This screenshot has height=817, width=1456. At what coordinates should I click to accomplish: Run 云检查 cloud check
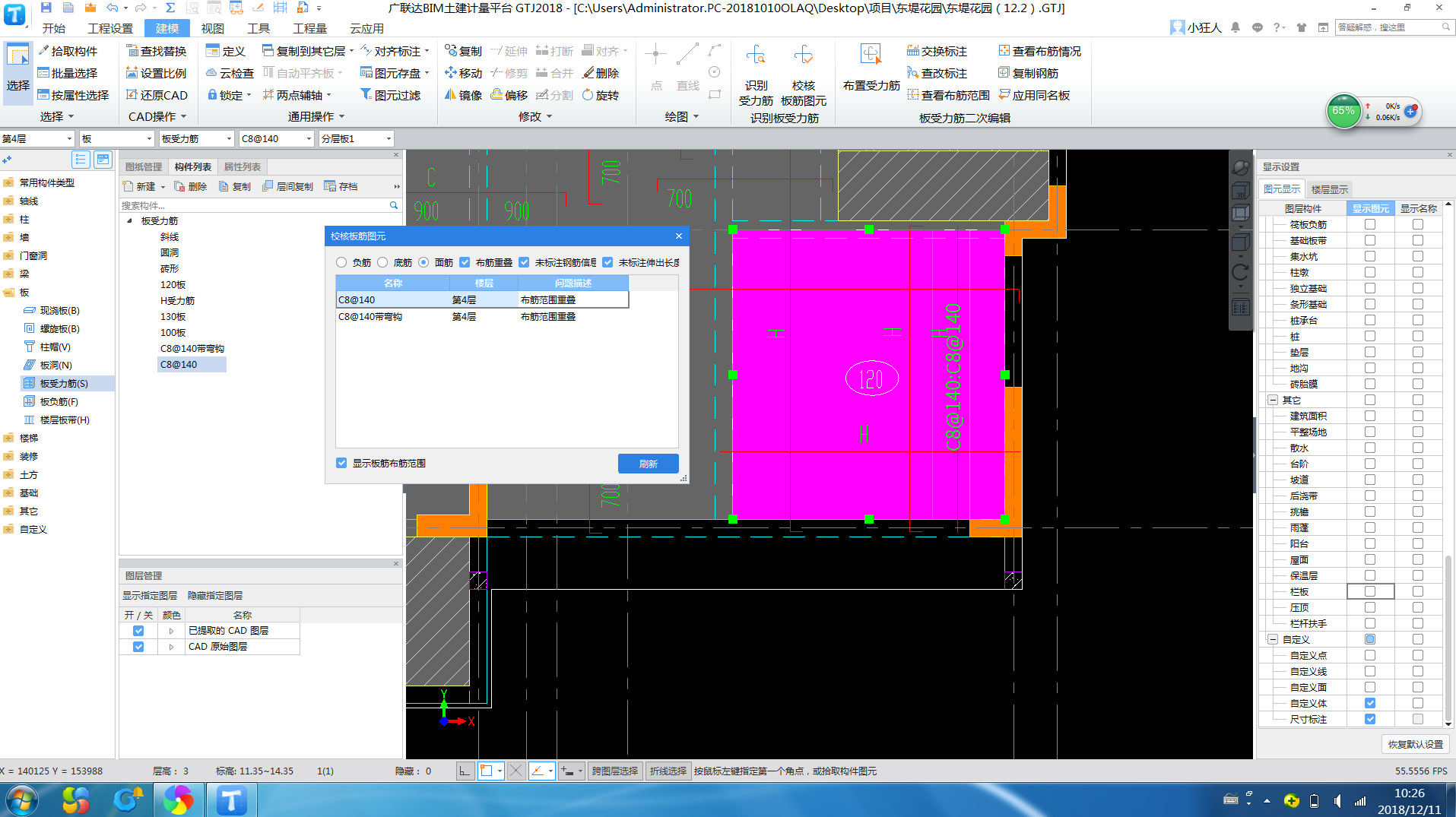pos(230,73)
